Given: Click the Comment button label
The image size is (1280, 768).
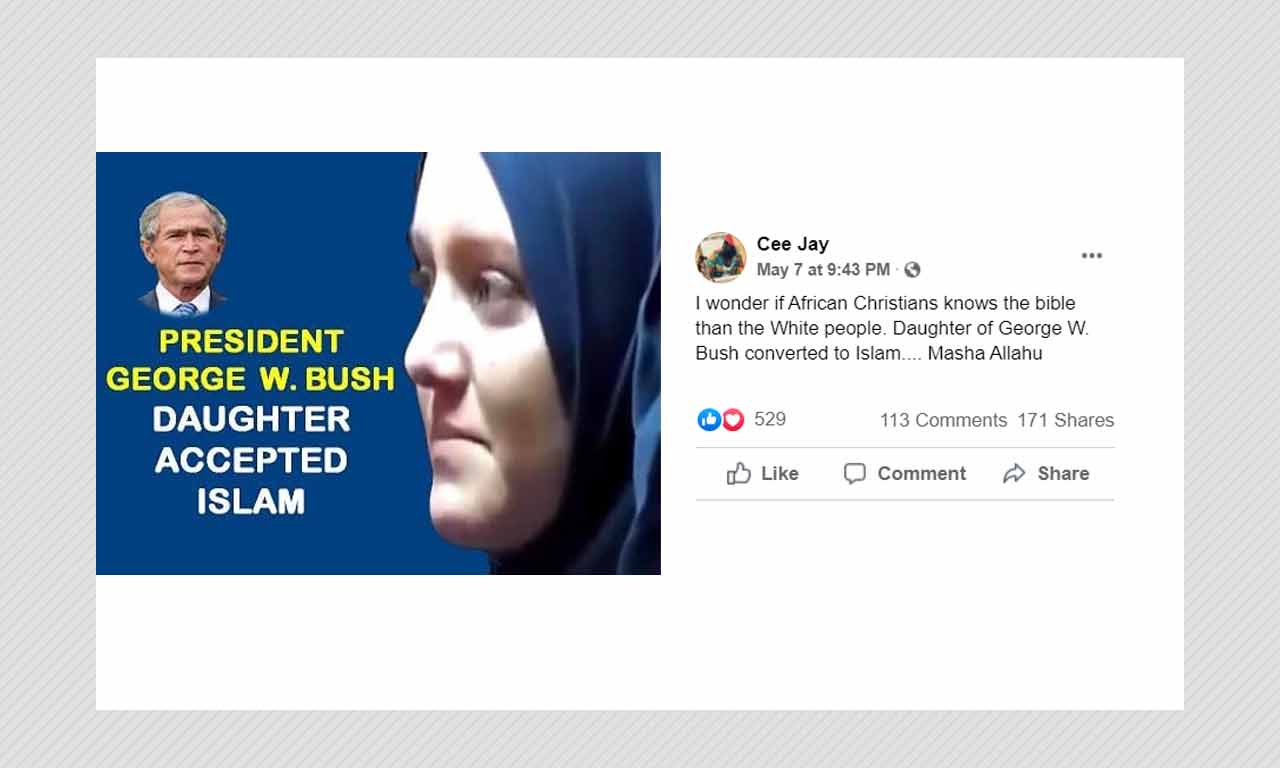Looking at the screenshot, I should (x=922, y=474).
